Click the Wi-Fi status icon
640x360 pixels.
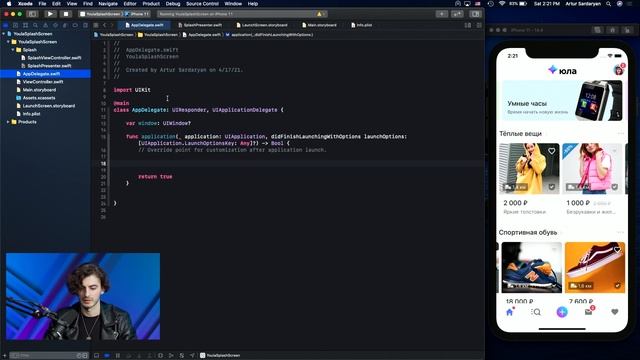click(x=502, y=4)
